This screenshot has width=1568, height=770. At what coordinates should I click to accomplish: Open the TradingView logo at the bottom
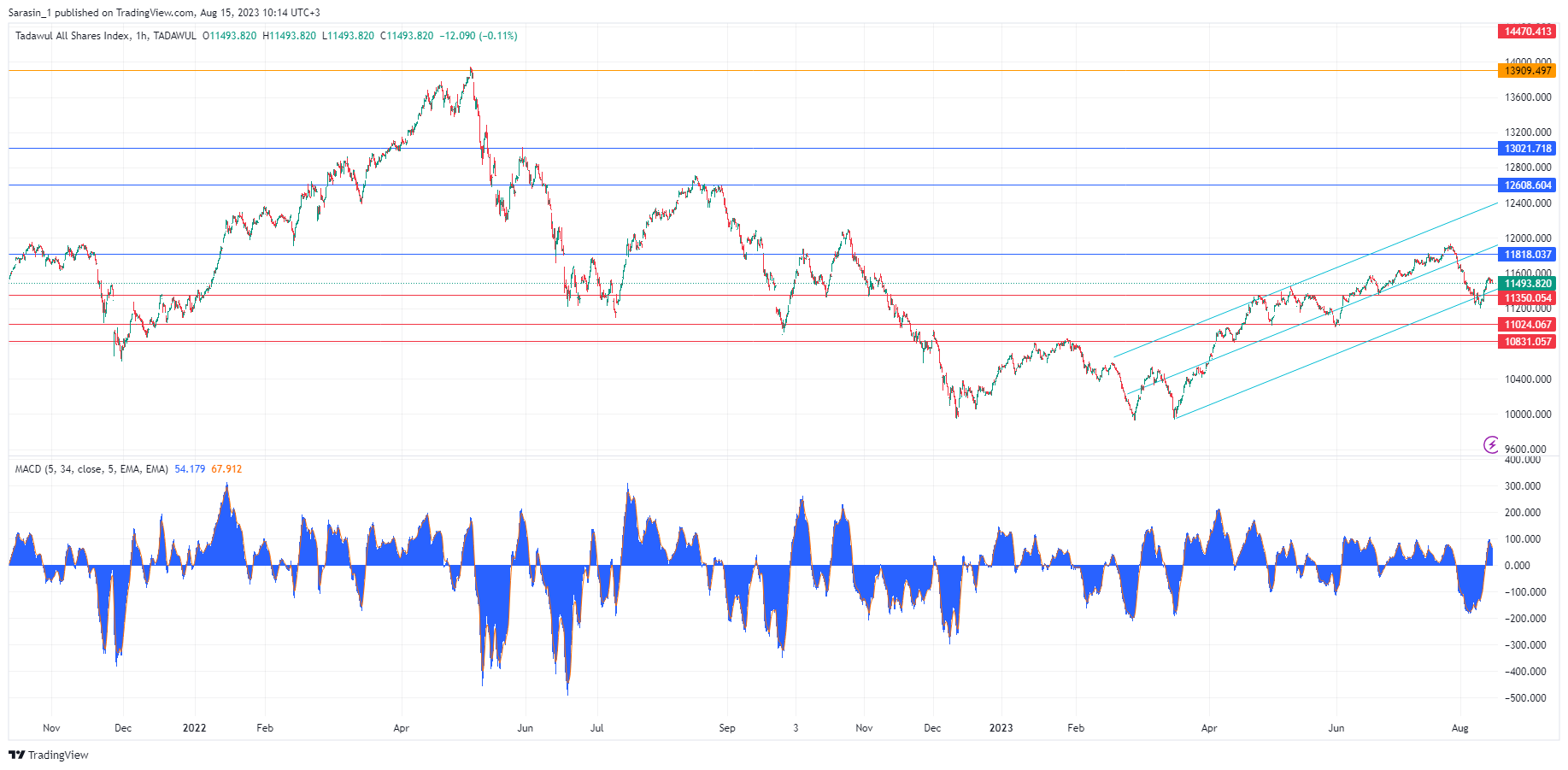click(49, 755)
